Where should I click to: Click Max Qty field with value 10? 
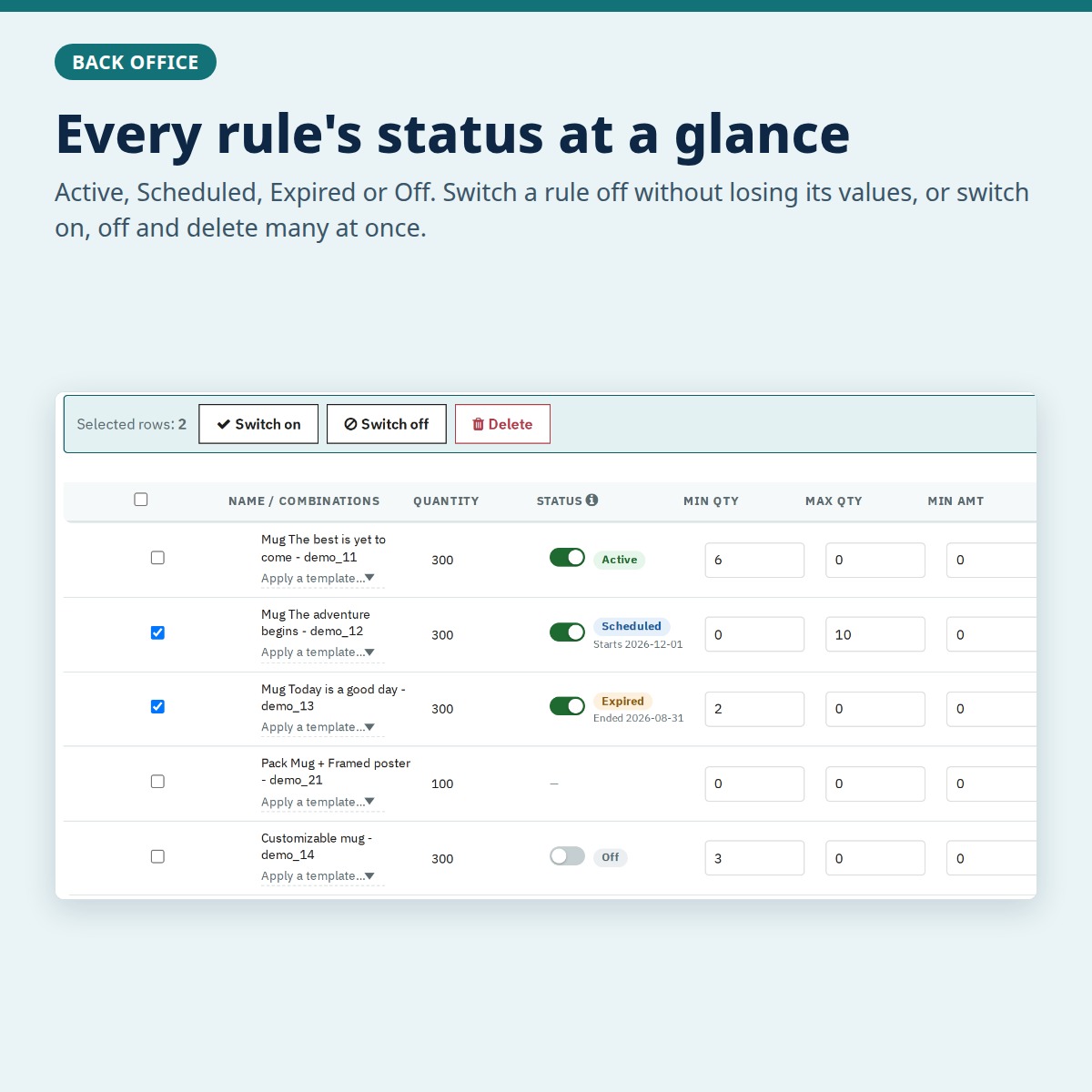pyautogui.click(x=875, y=634)
